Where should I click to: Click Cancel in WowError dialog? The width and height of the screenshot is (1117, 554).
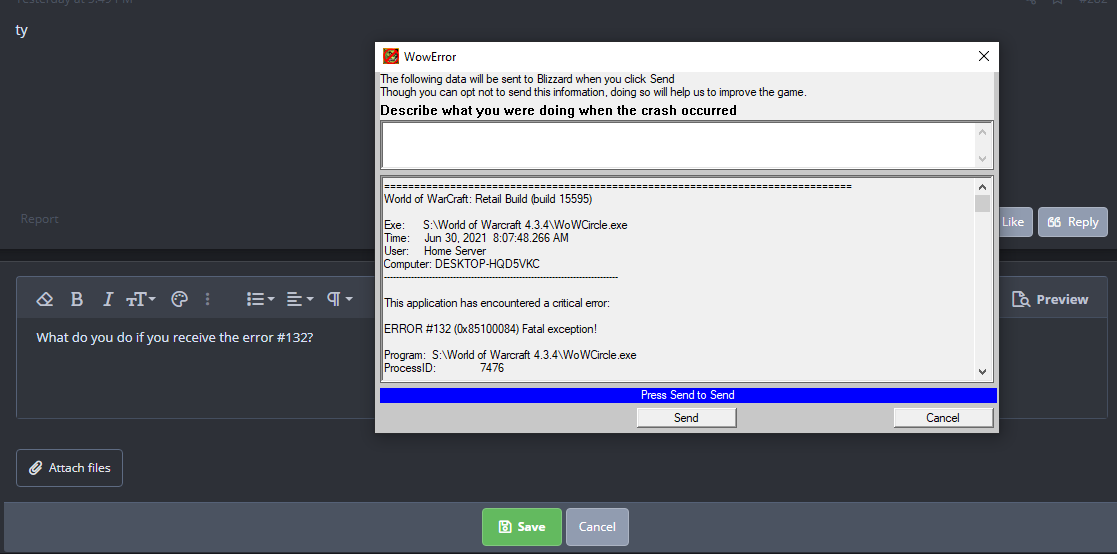pyautogui.click(x=942, y=418)
